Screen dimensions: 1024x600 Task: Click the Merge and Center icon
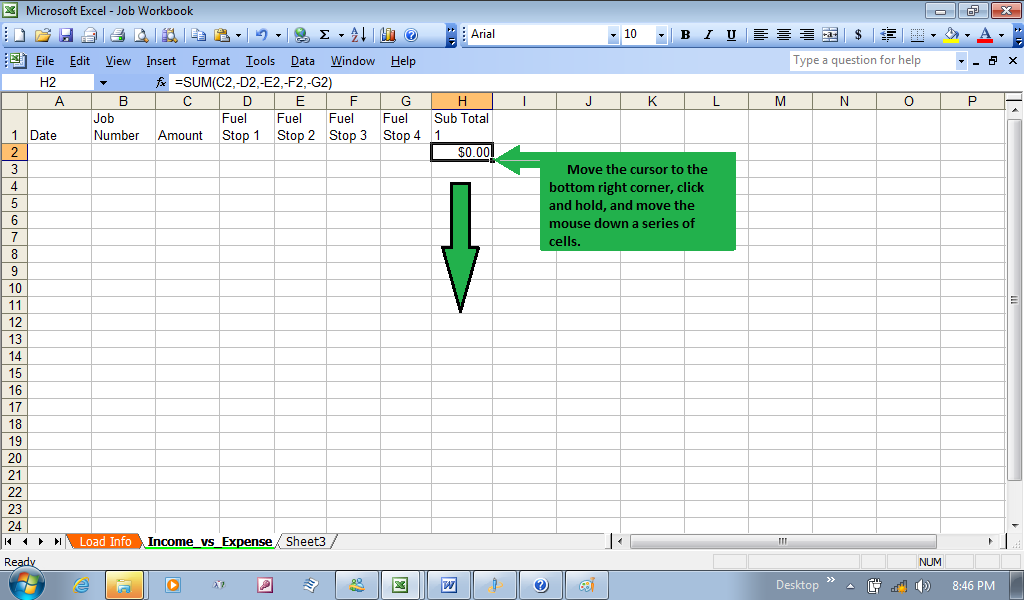click(829, 35)
